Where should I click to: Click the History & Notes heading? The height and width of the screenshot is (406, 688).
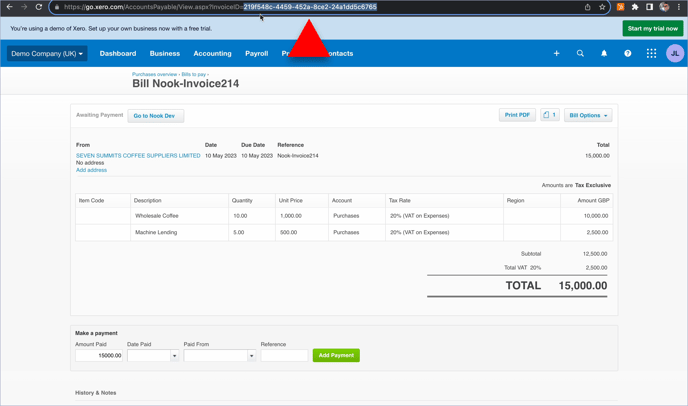point(96,393)
